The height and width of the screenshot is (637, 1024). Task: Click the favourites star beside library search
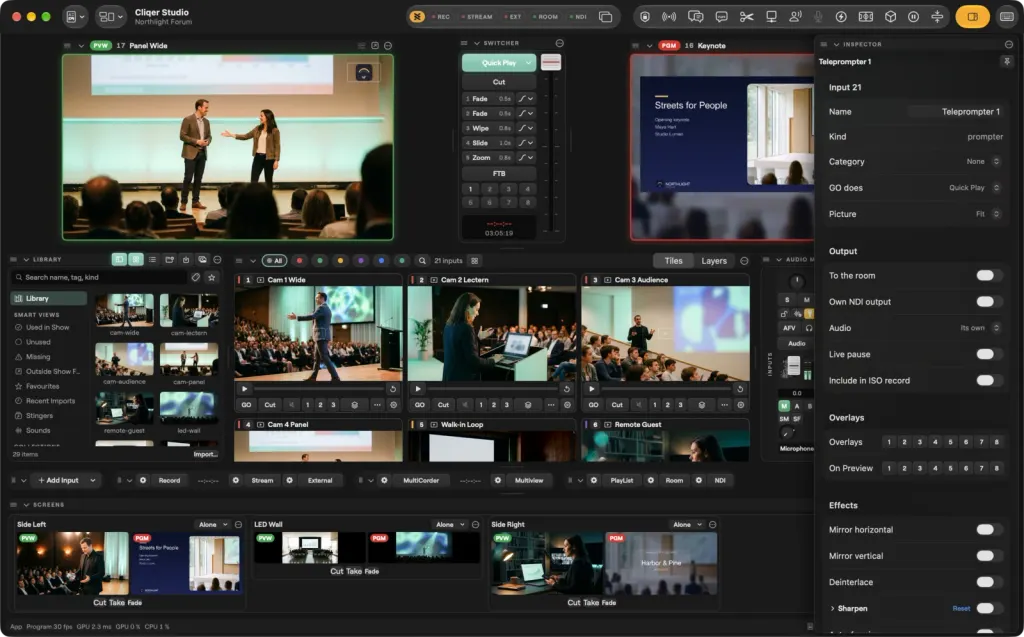(x=212, y=278)
